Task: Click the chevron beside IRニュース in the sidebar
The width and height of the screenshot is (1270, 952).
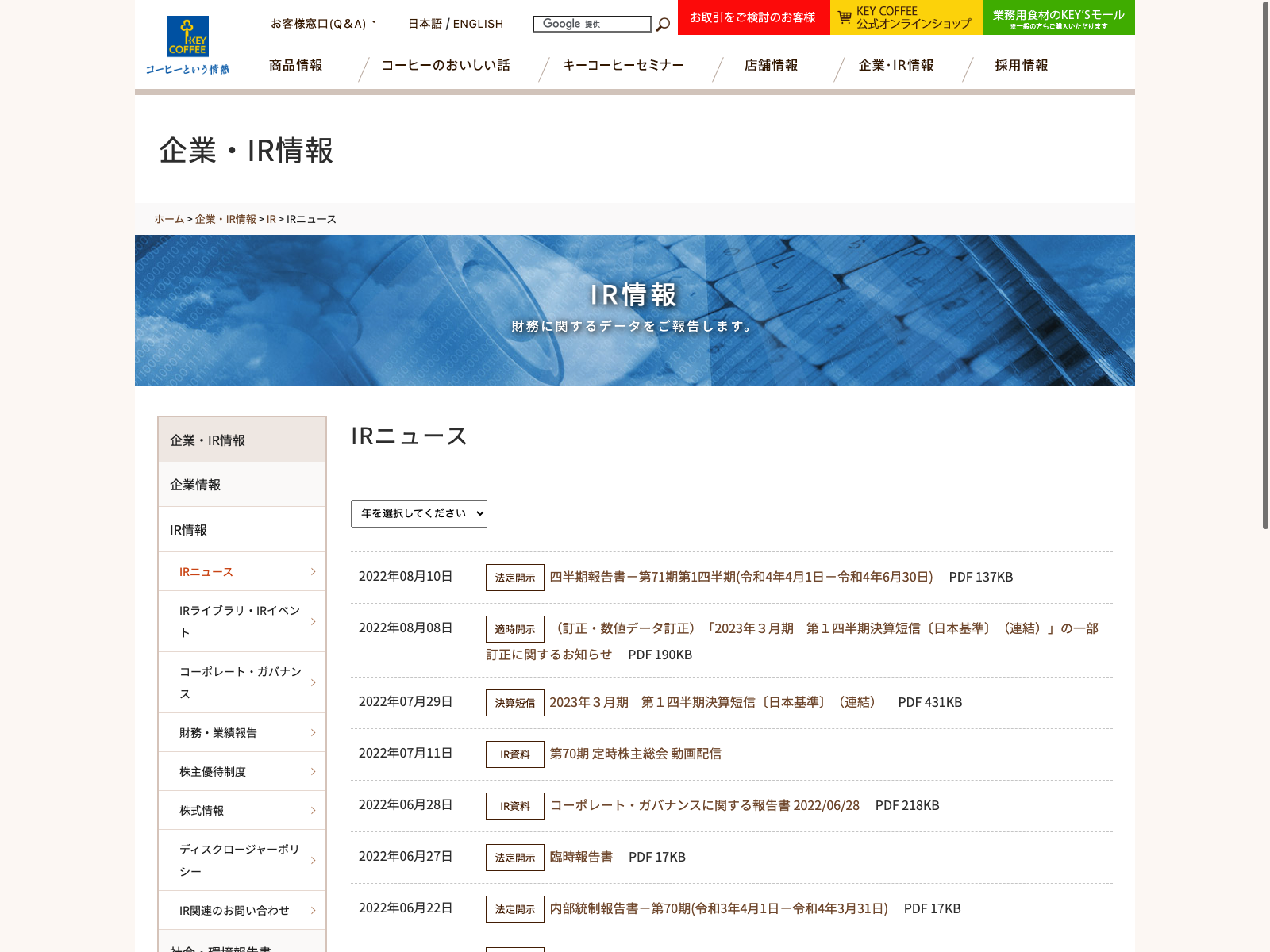Action: 314,572
